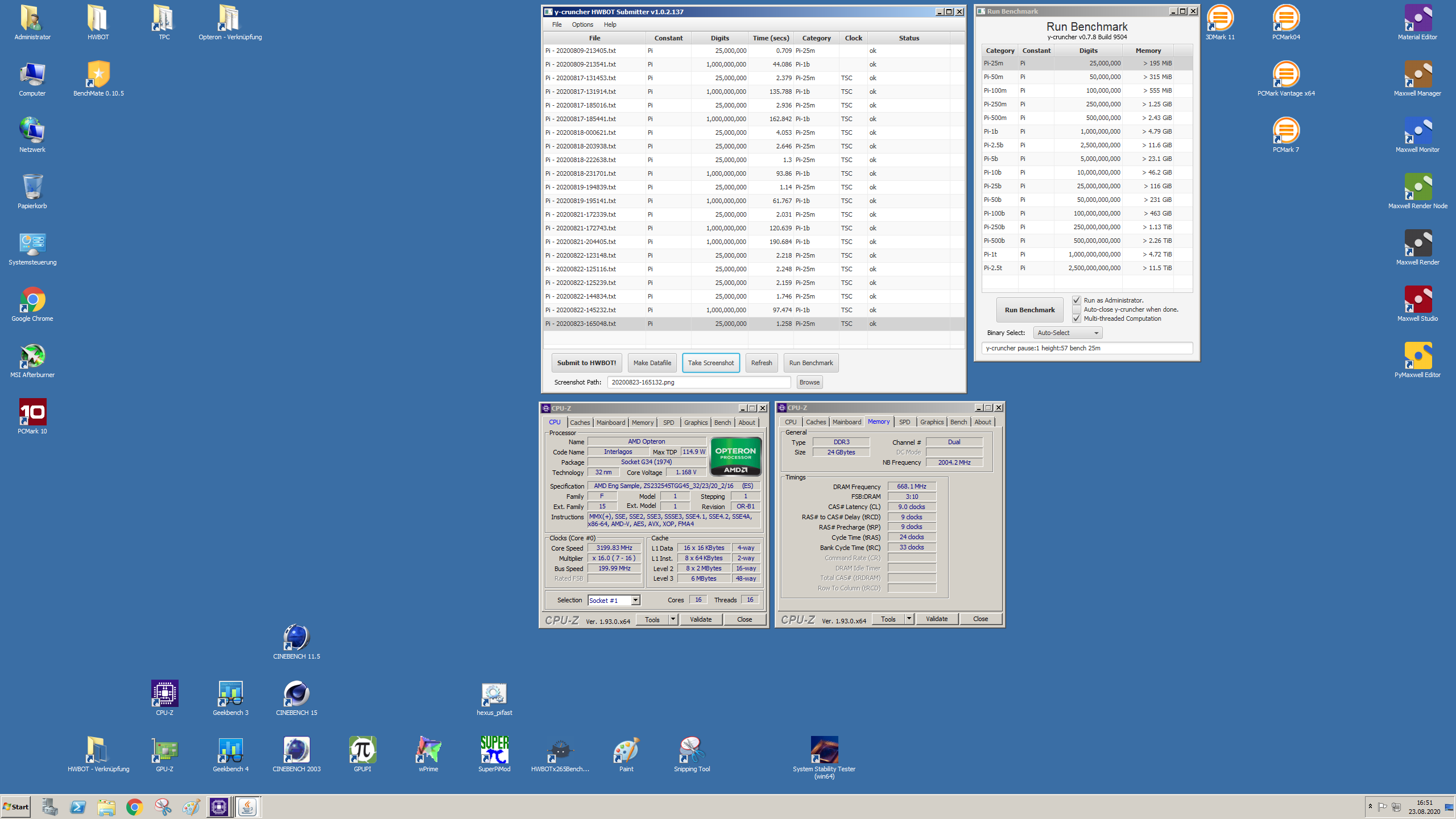1456x819 pixels.
Task: Click Browse for screenshot path
Action: pos(809,382)
